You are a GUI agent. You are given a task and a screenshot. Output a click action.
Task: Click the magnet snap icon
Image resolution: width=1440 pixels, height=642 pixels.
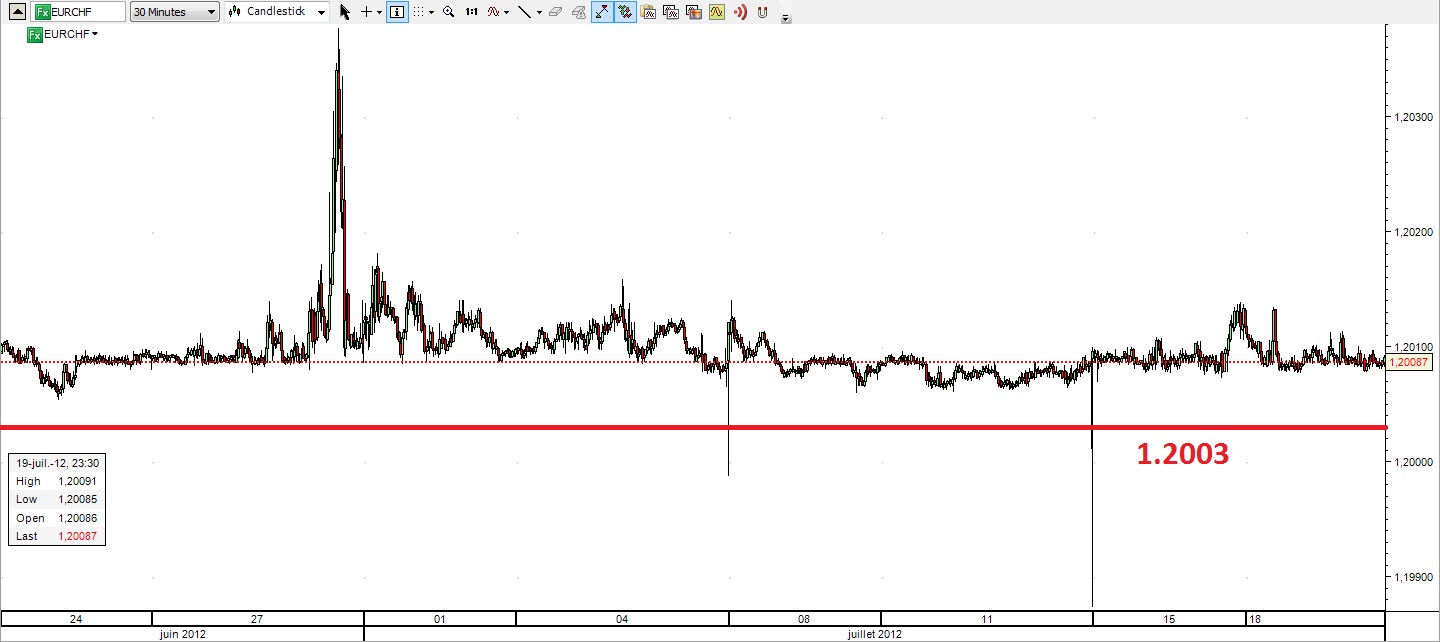763,12
